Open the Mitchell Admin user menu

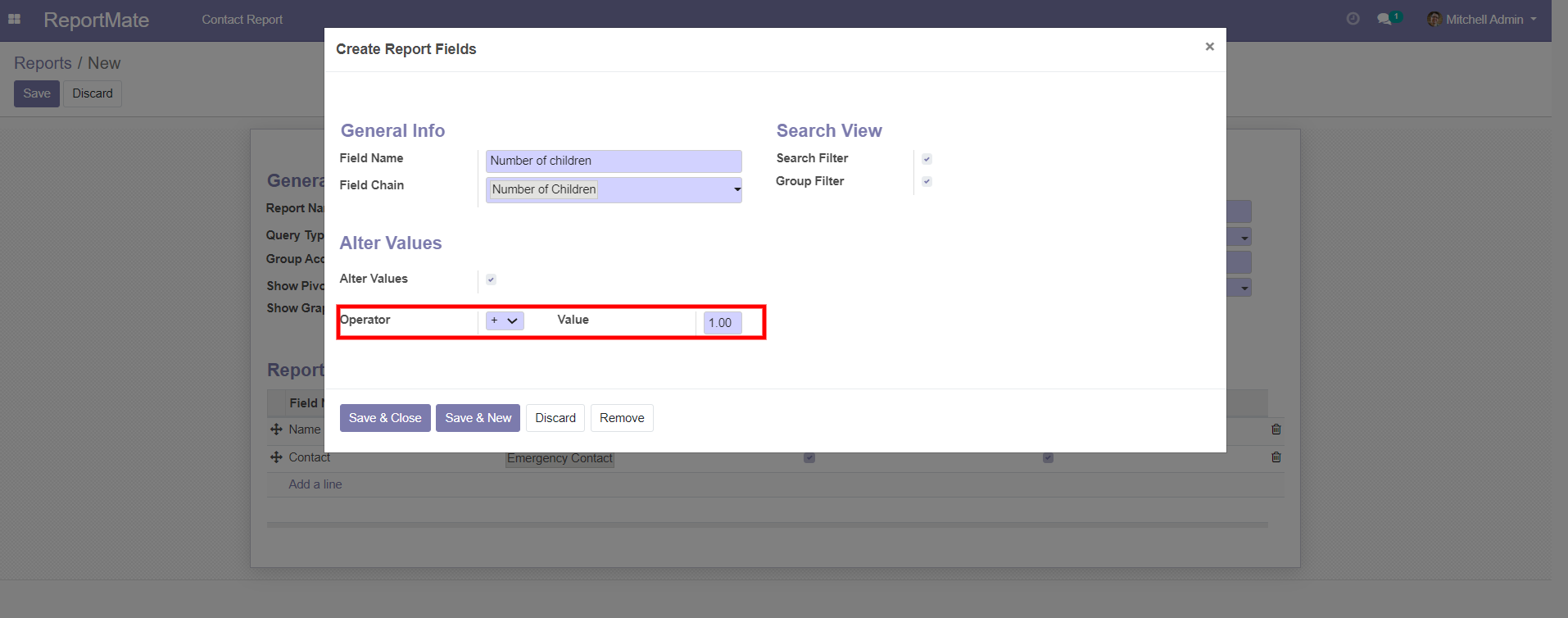(x=1482, y=20)
